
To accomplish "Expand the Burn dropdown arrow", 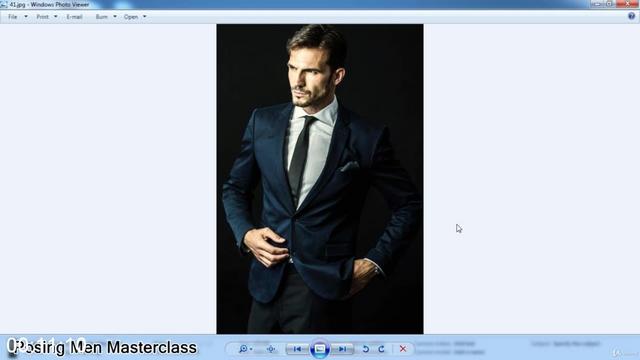I will pyautogui.click(x=115, y=17).
